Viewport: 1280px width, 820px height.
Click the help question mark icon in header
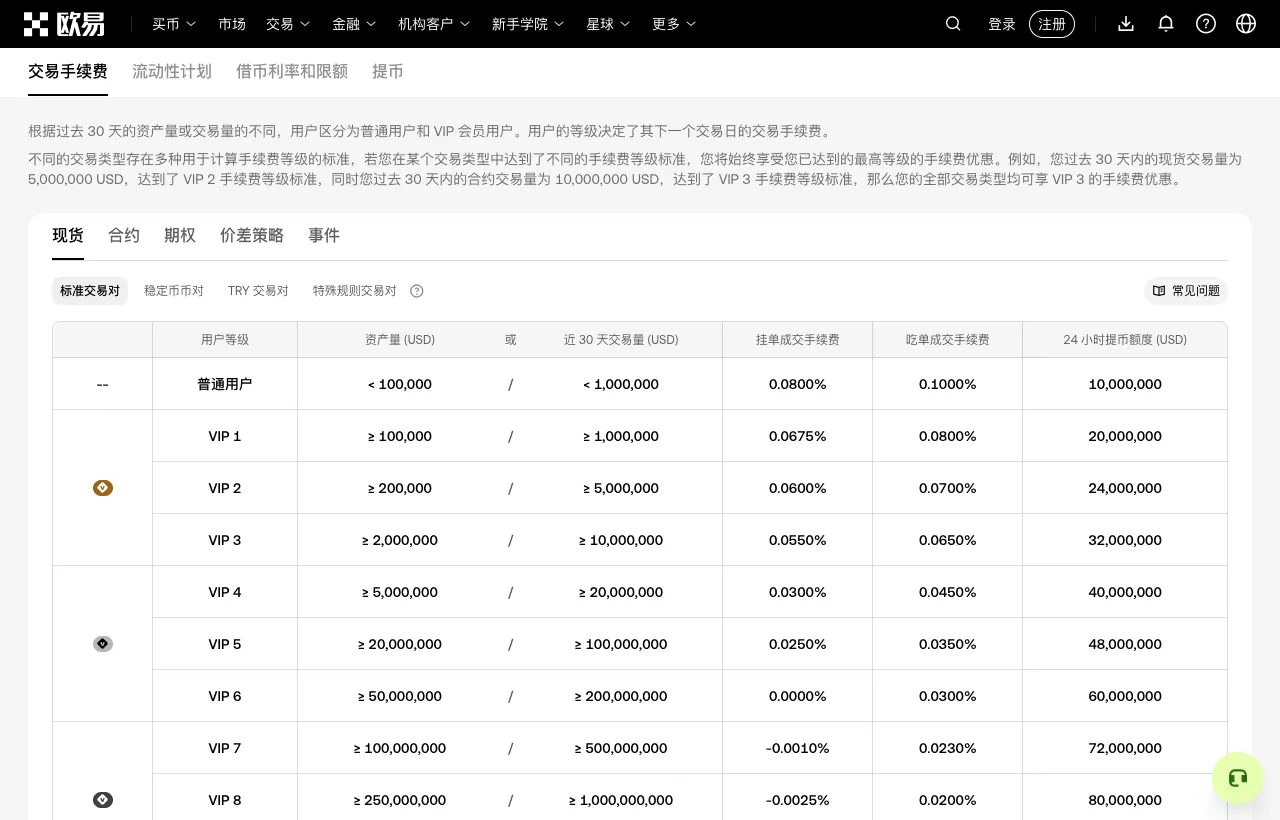(x=1206, y=24)
